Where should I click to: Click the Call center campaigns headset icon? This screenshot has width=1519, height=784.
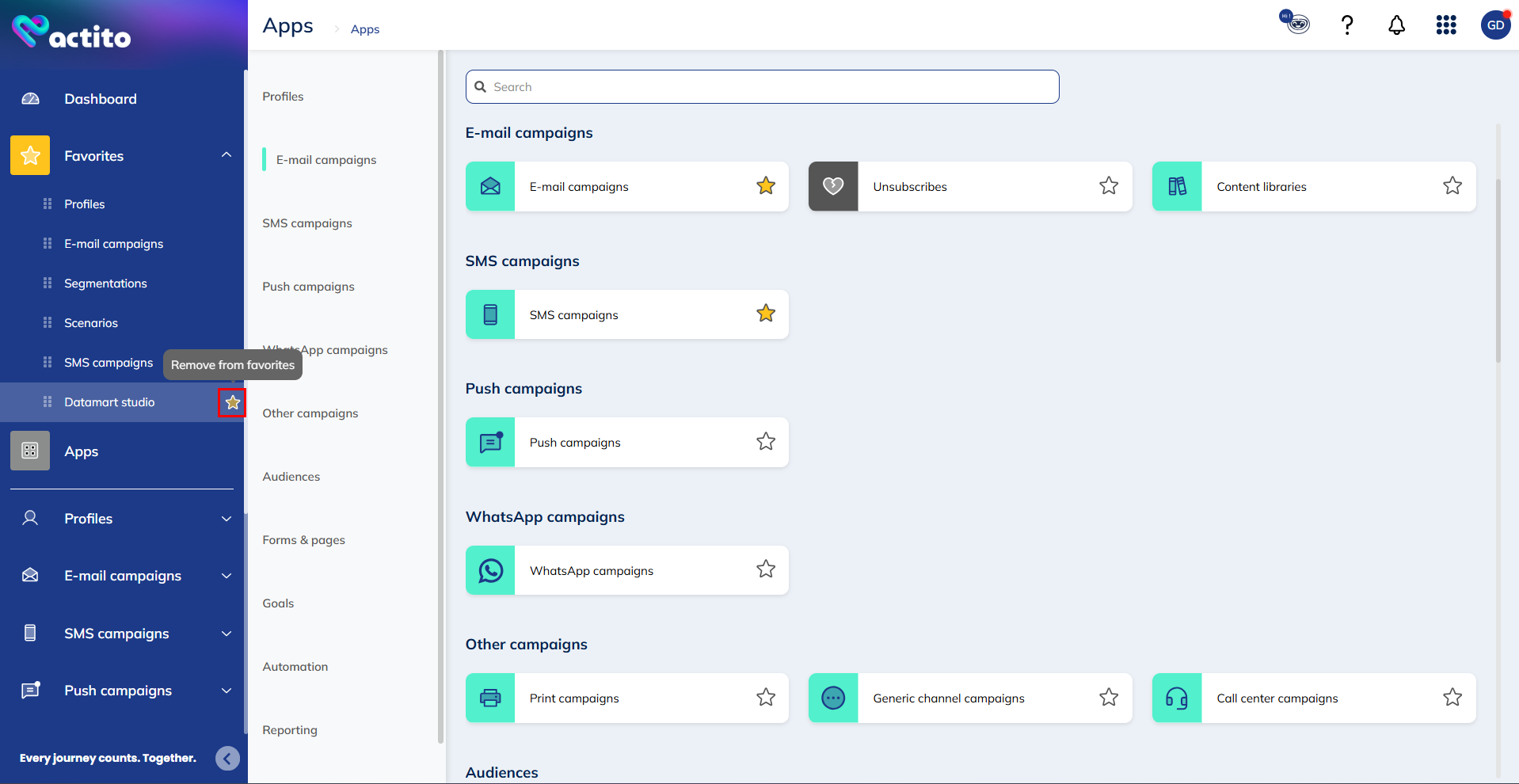point(1177,698)
